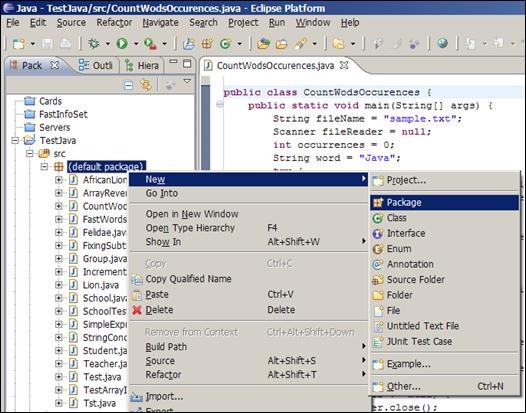Open the Refactor menu in menu bar
526x413 pixels.
click(x=114, y=22)
